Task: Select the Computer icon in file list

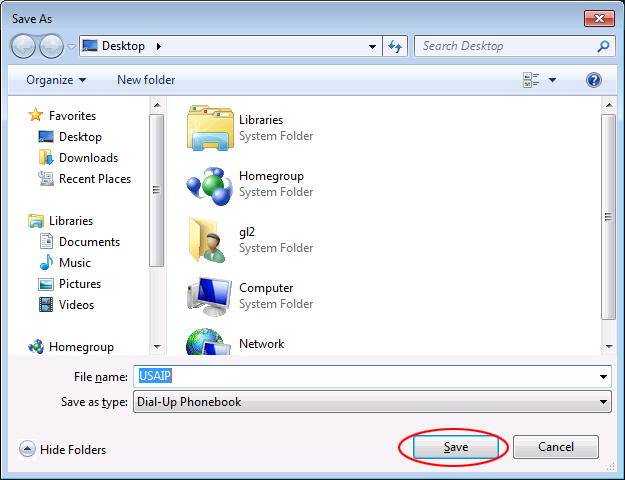Action: click(x=209, y=297)
